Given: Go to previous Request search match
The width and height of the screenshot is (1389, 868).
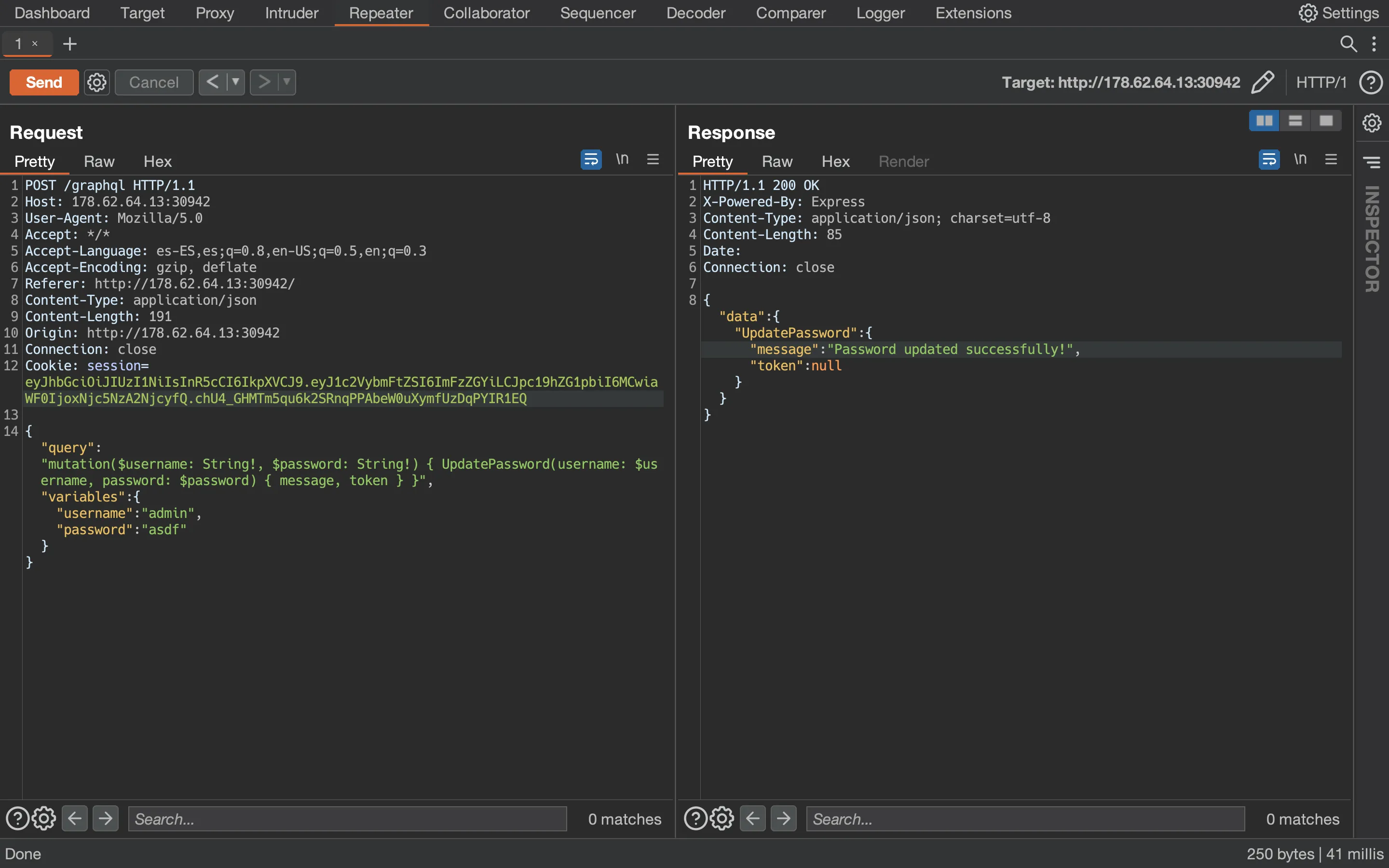Looking at the screenshot, I should 75,819.
